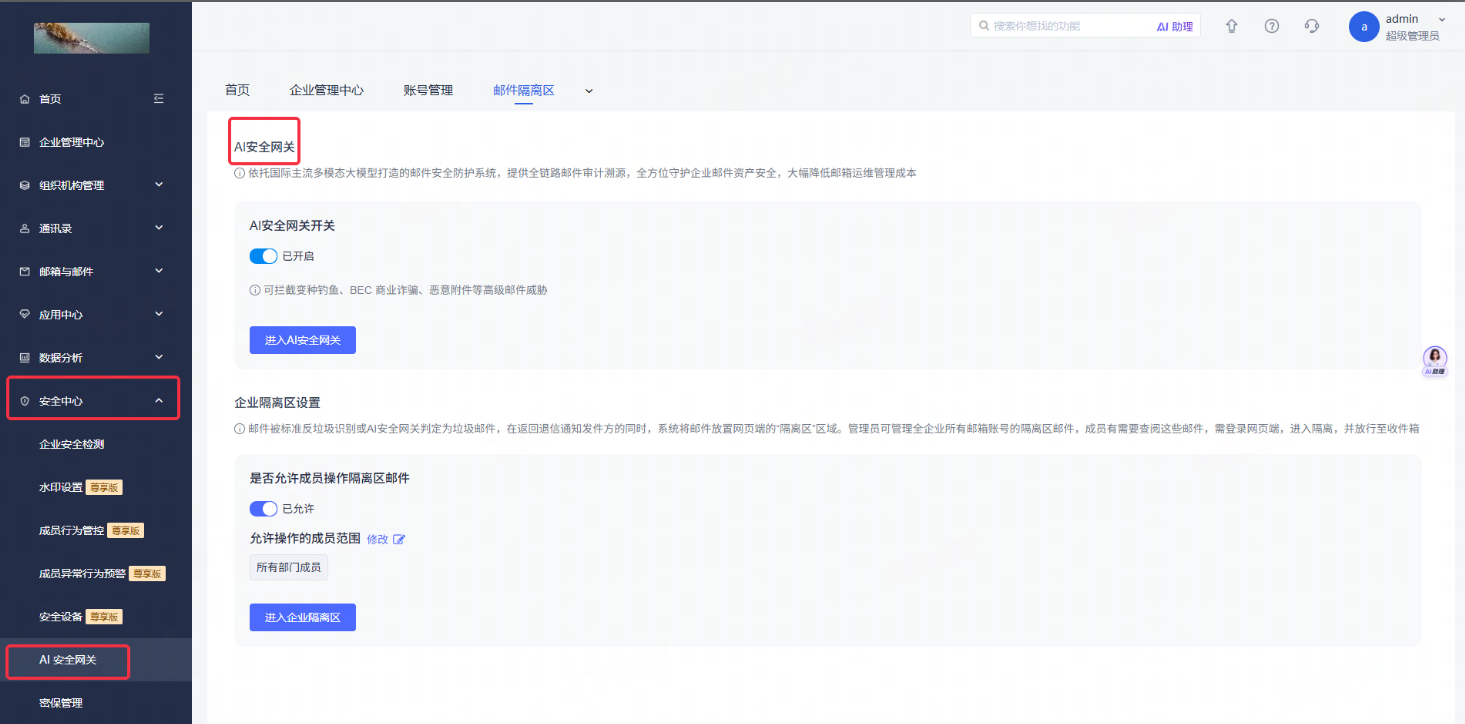Click the edit pencil icon beside 修改
This screenshot has width=1465, height=724.
click(399, 539)
